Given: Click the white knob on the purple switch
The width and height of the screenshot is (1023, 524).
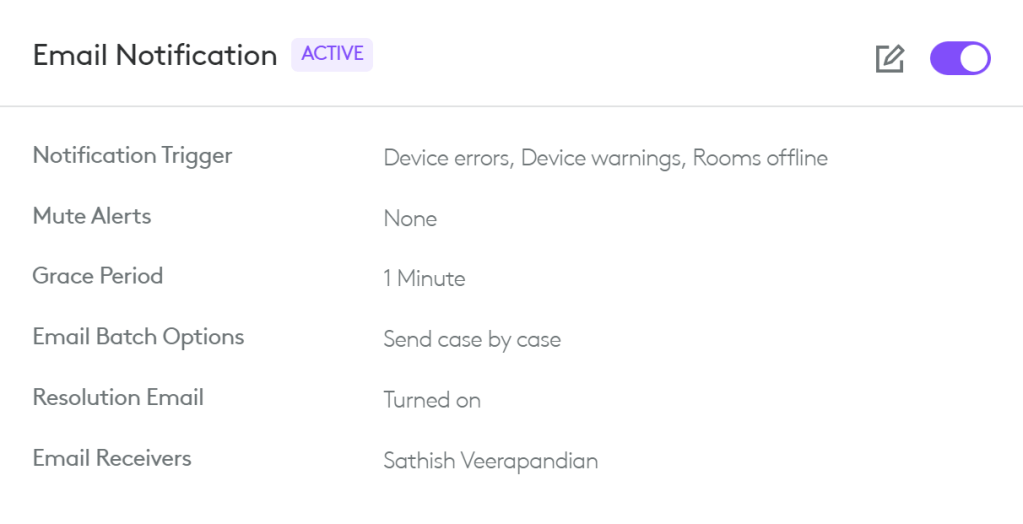Looking at the screenshot, I should (974, 59).
